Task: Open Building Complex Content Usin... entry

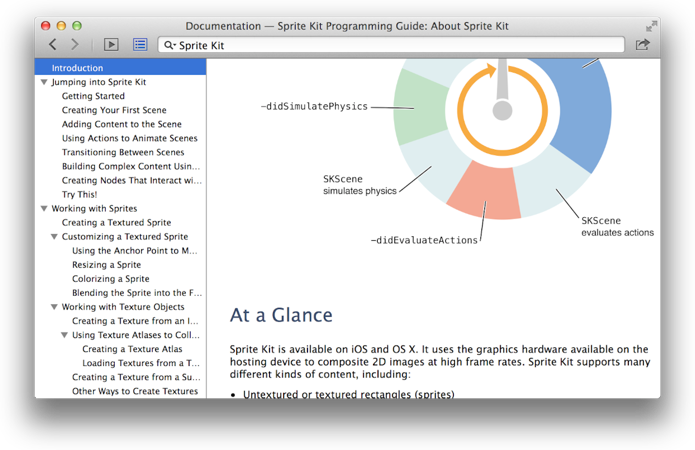Action: point(131,166)
